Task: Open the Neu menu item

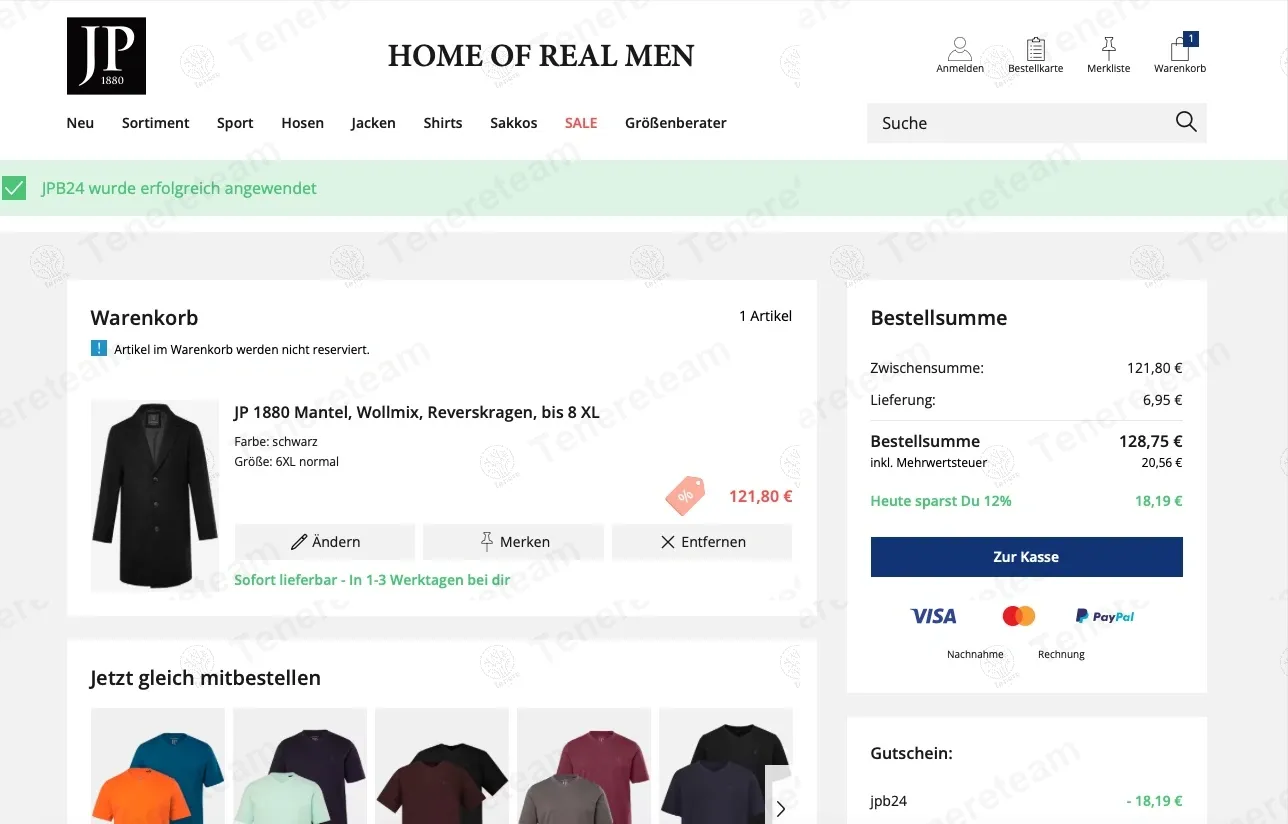Action: point(80,123)
